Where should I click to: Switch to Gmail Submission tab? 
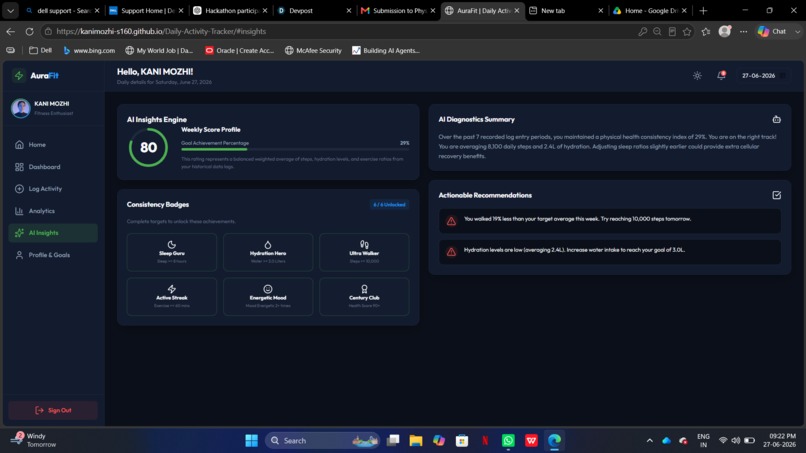coord(398,10)
